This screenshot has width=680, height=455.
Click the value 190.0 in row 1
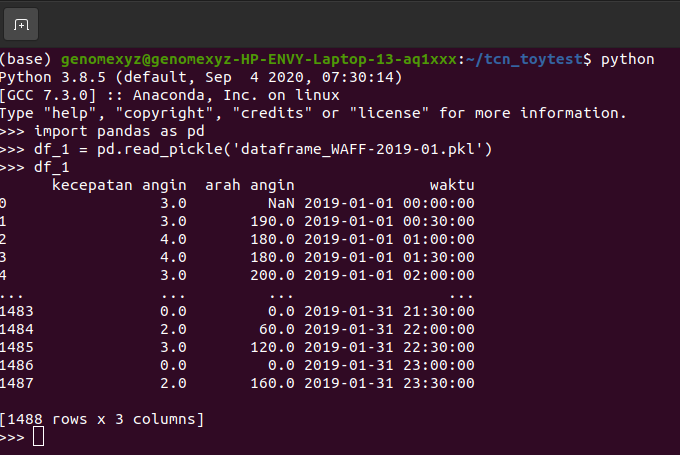click(x=272, y=221)
